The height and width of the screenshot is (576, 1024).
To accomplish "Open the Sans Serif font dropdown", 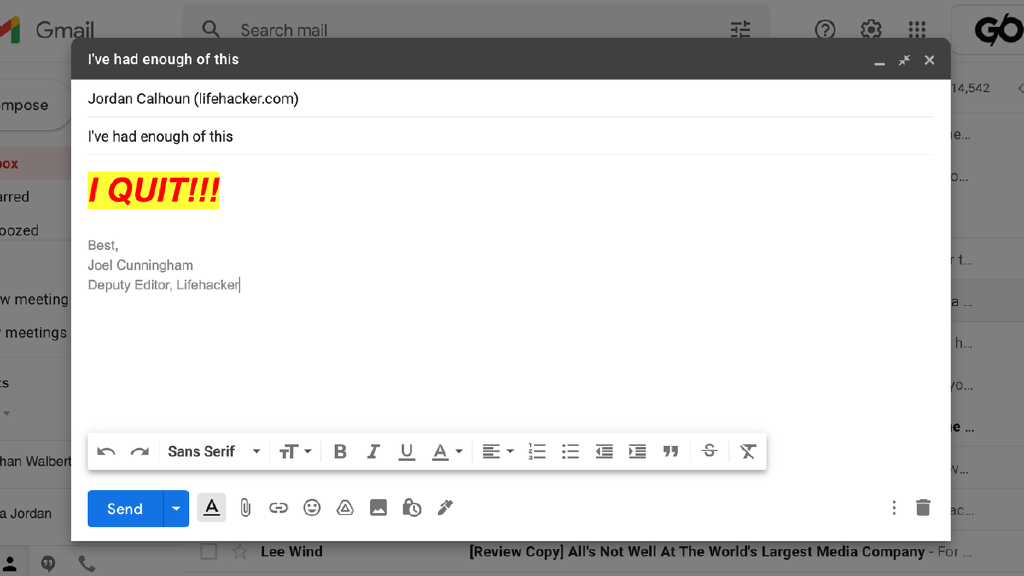I will (x=214, y=451).
